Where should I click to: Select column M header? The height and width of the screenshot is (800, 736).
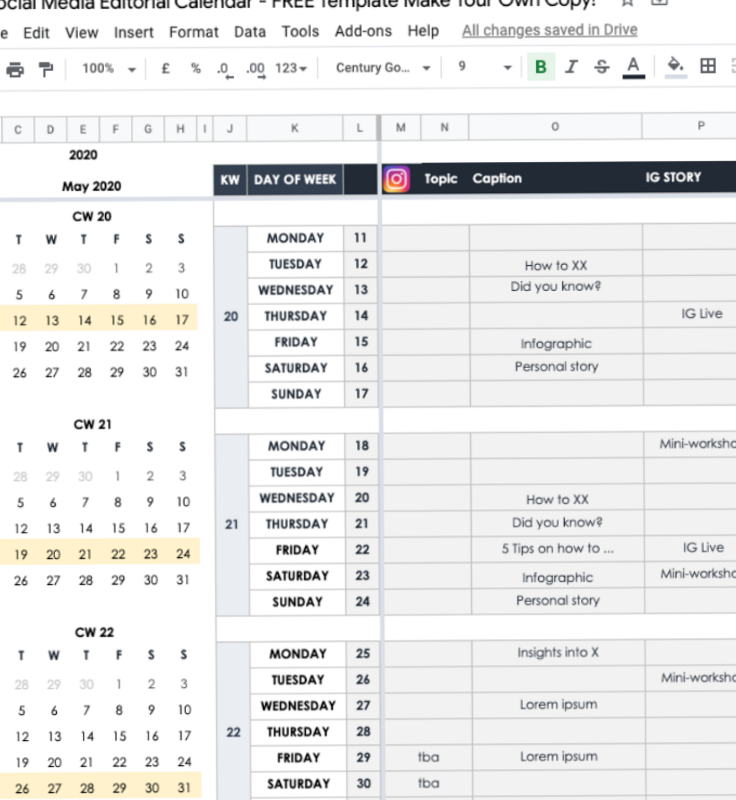point(401,128)
